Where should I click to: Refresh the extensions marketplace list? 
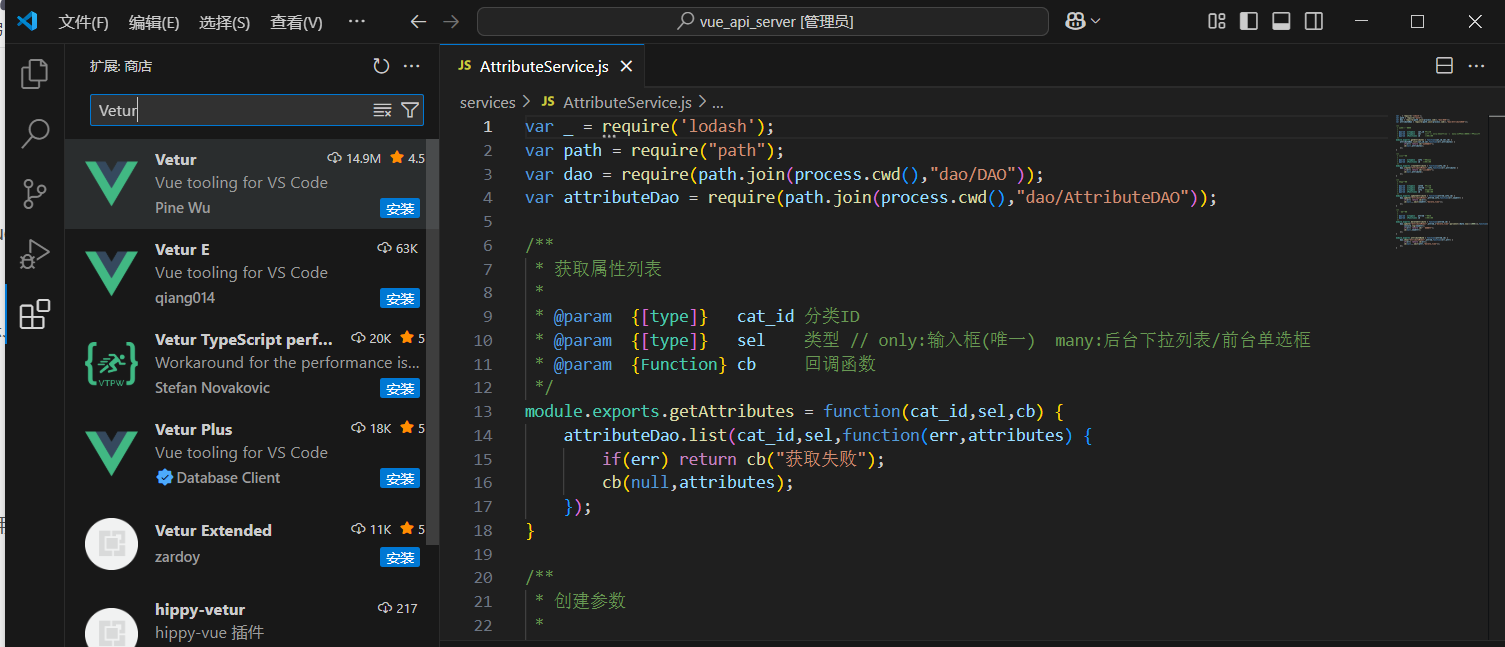[381, 65]
